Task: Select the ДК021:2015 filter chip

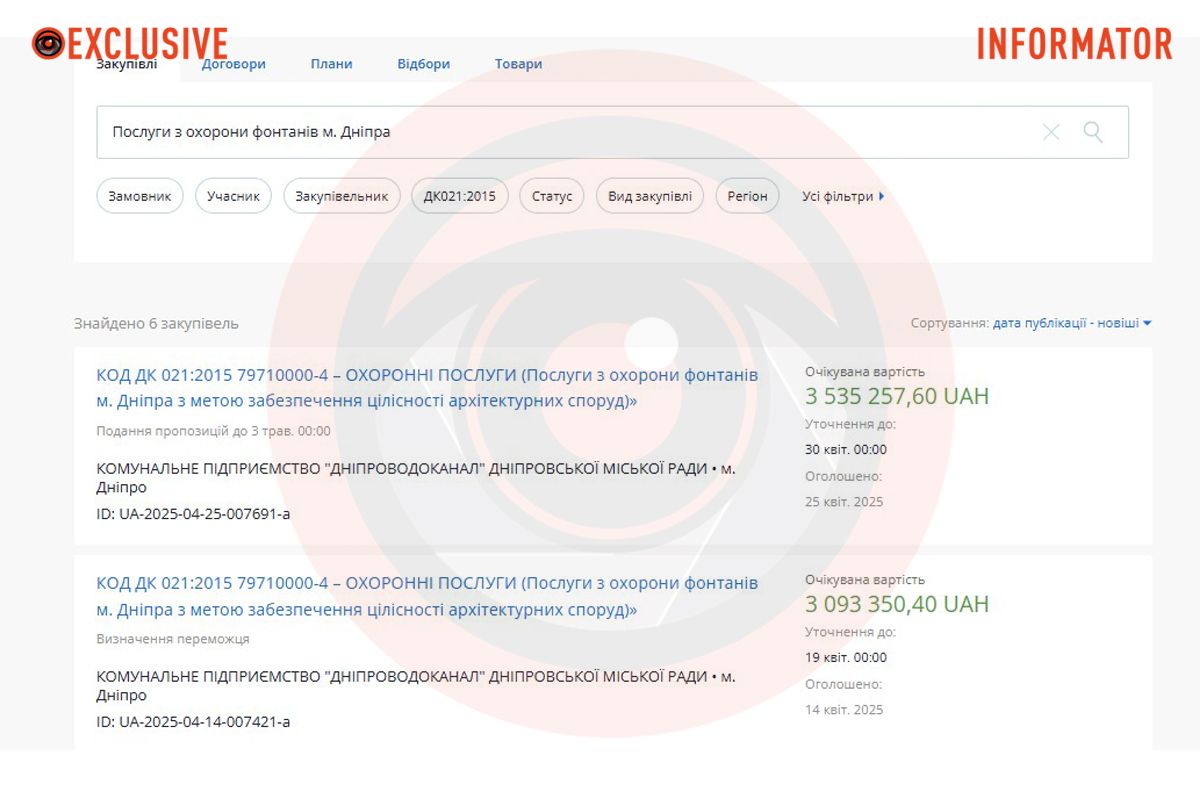Action: pos(460,196)
